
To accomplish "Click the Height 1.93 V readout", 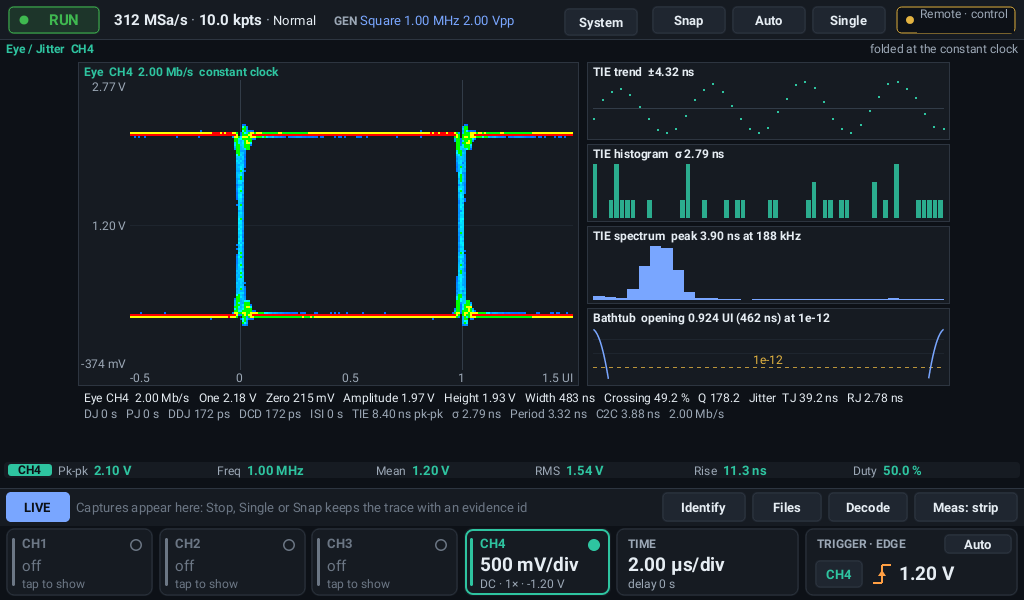I will pos(479,398).
